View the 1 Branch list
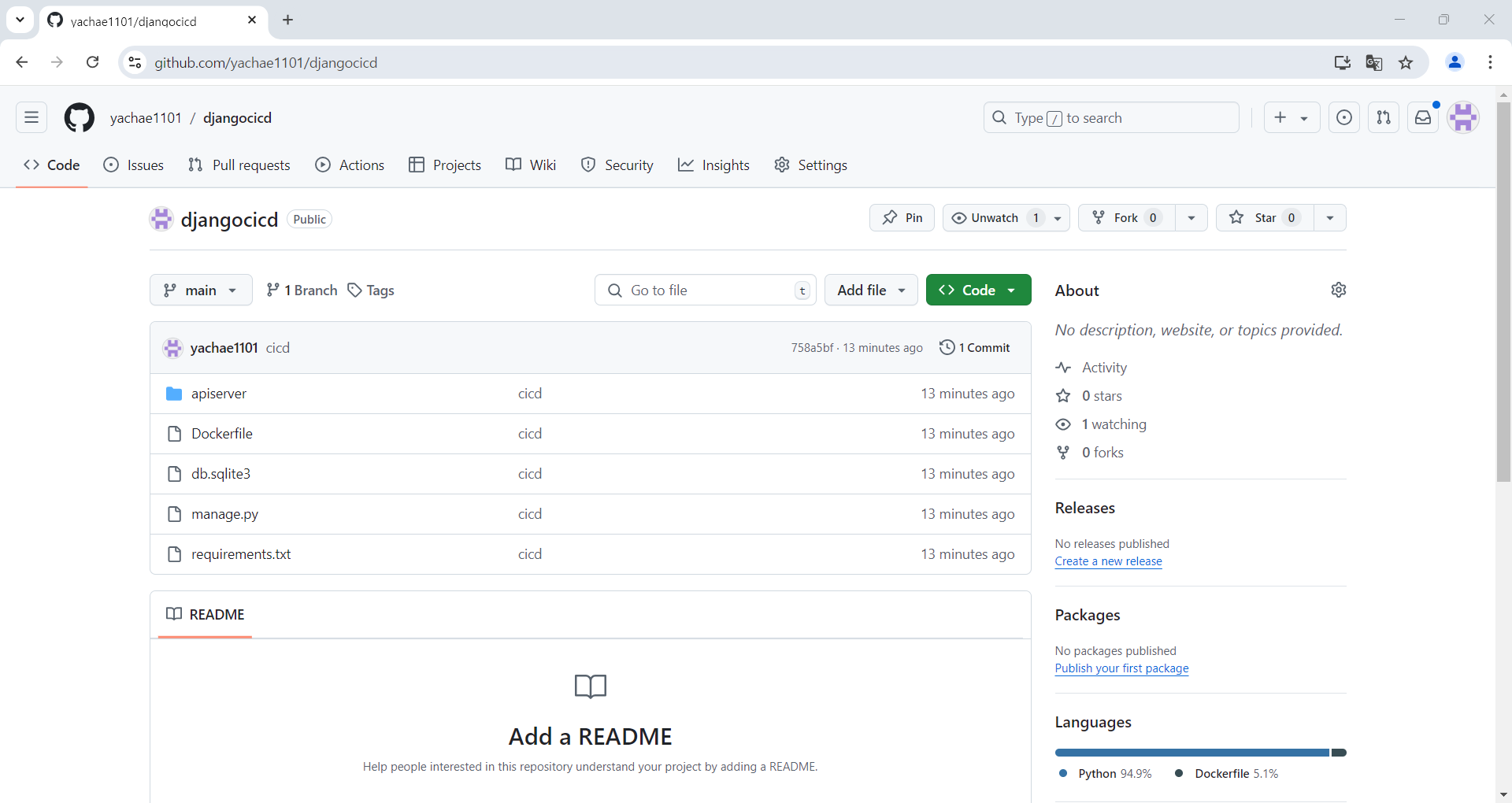Screen dimensions: 1512x803 (x=302, y=290)
